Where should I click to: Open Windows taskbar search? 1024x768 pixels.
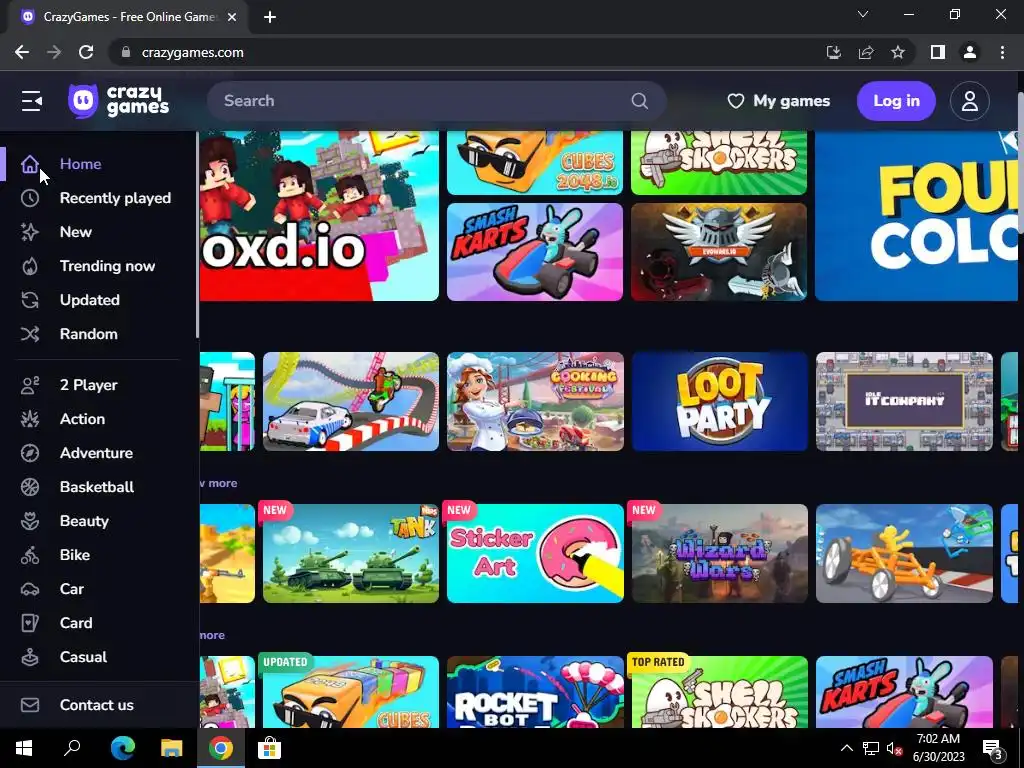pyautogui.click(x=72, y=748)
